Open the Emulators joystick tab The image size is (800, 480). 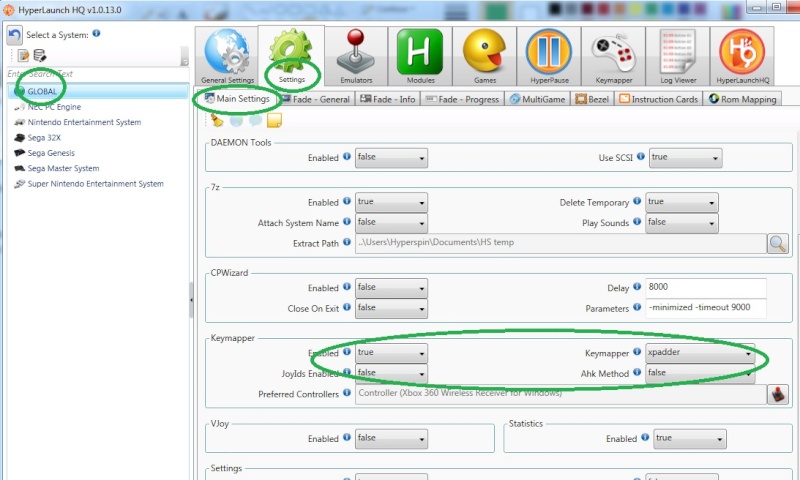pos(356,56)
